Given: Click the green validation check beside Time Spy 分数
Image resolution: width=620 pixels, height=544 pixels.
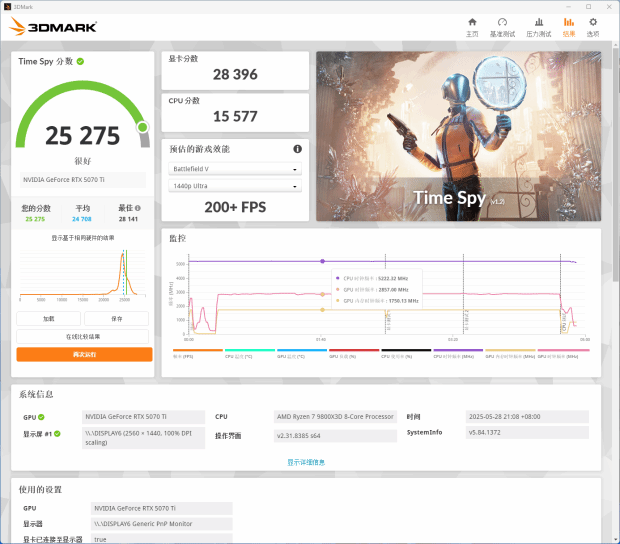Looking at the screenshot, I should click(80, 61).
